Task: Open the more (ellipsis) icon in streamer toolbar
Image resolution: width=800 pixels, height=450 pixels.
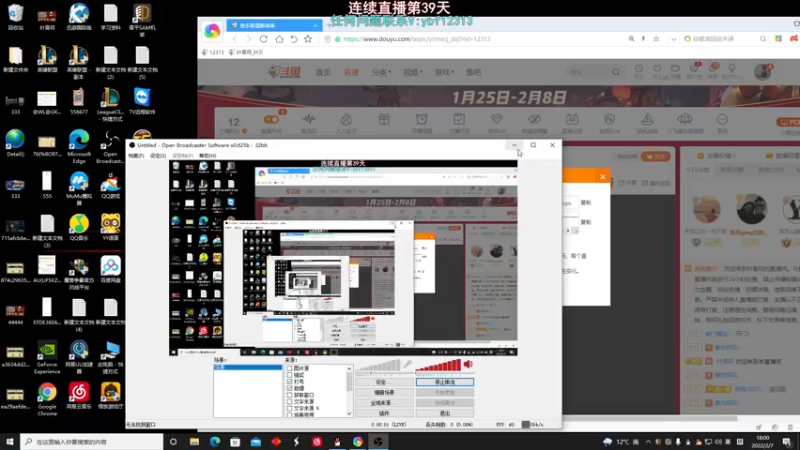Action: pyautogui.click(x=722, y=119)
